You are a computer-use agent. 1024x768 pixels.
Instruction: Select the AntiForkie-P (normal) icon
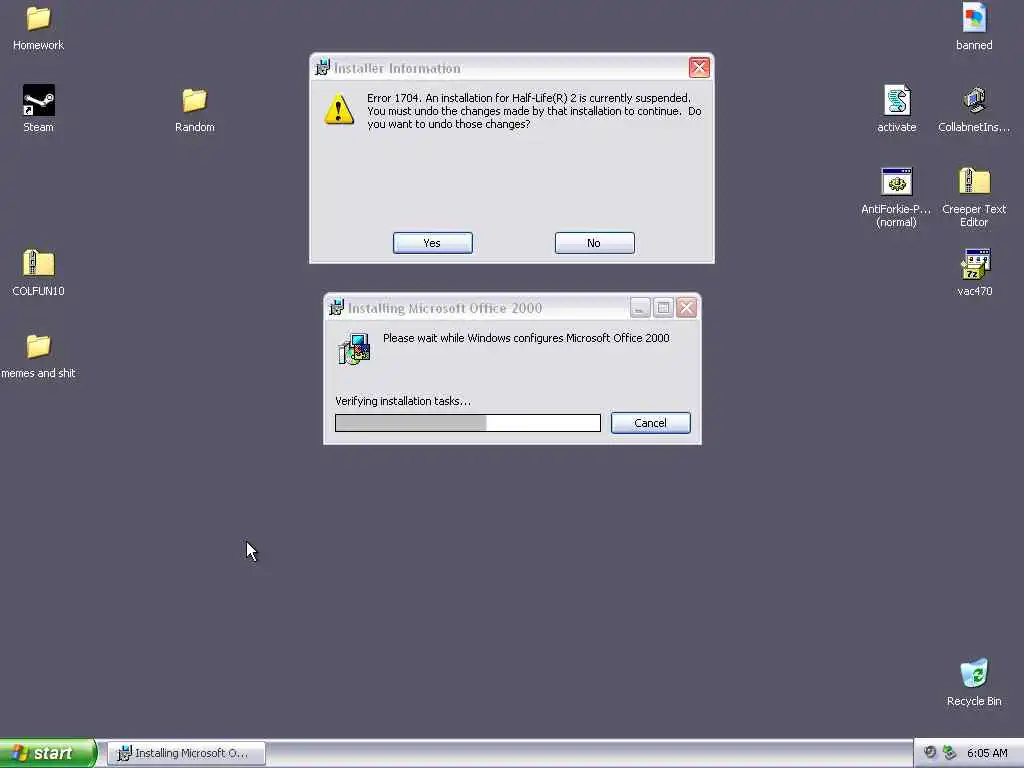pyautogui.click(x=896, y=182)
